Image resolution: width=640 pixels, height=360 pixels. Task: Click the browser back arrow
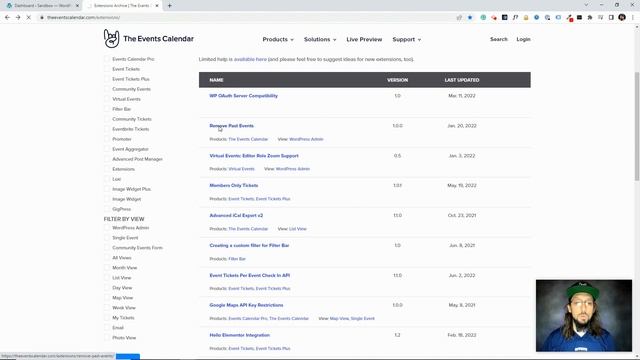(7, 18)
